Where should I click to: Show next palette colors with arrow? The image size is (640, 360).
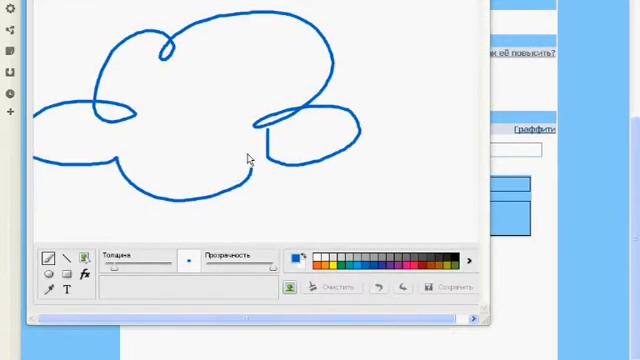coord(469,261)
